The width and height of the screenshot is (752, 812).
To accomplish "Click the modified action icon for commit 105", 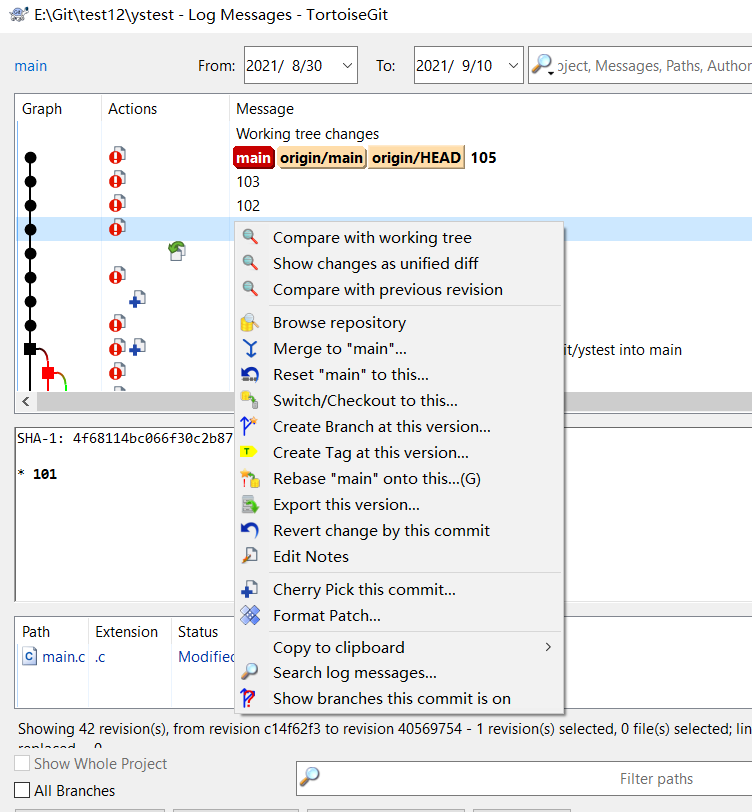I will (x=117, y=155).
